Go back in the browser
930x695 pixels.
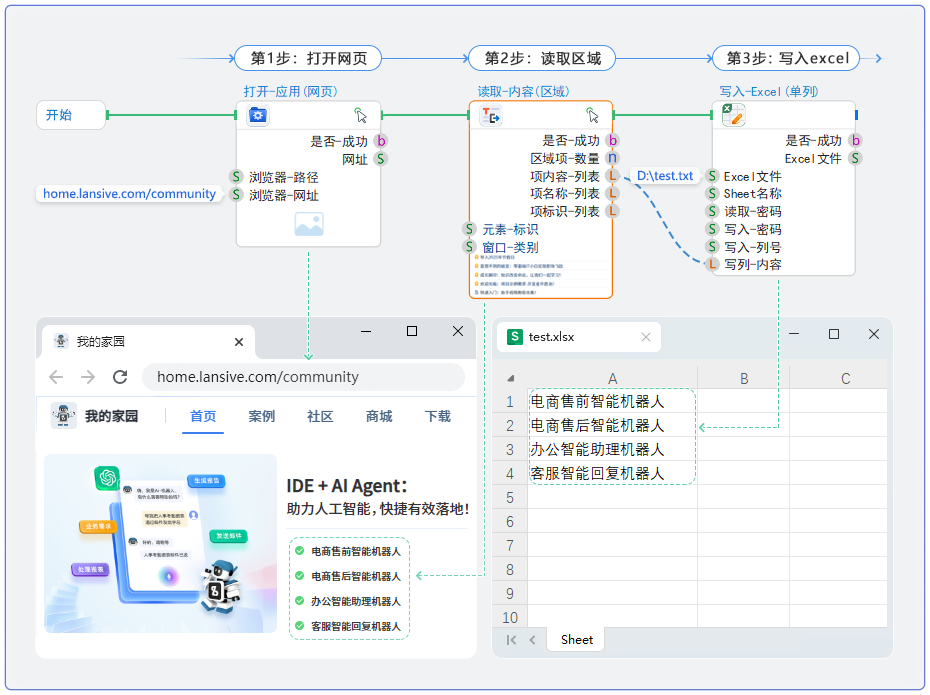click(x=56, y=377)
